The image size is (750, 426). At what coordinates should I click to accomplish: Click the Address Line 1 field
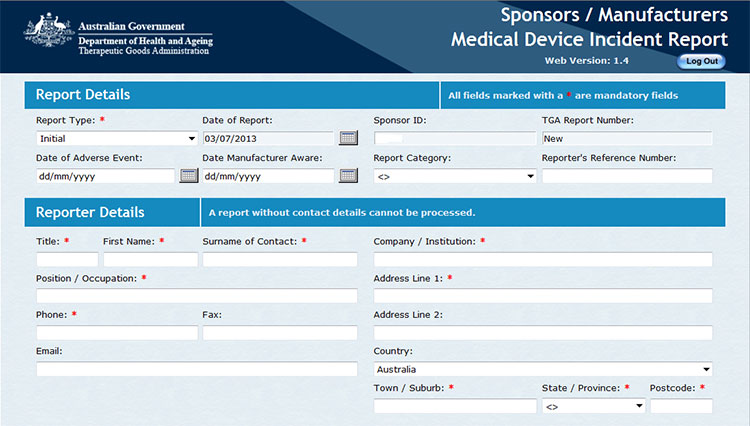coord(542,296)
